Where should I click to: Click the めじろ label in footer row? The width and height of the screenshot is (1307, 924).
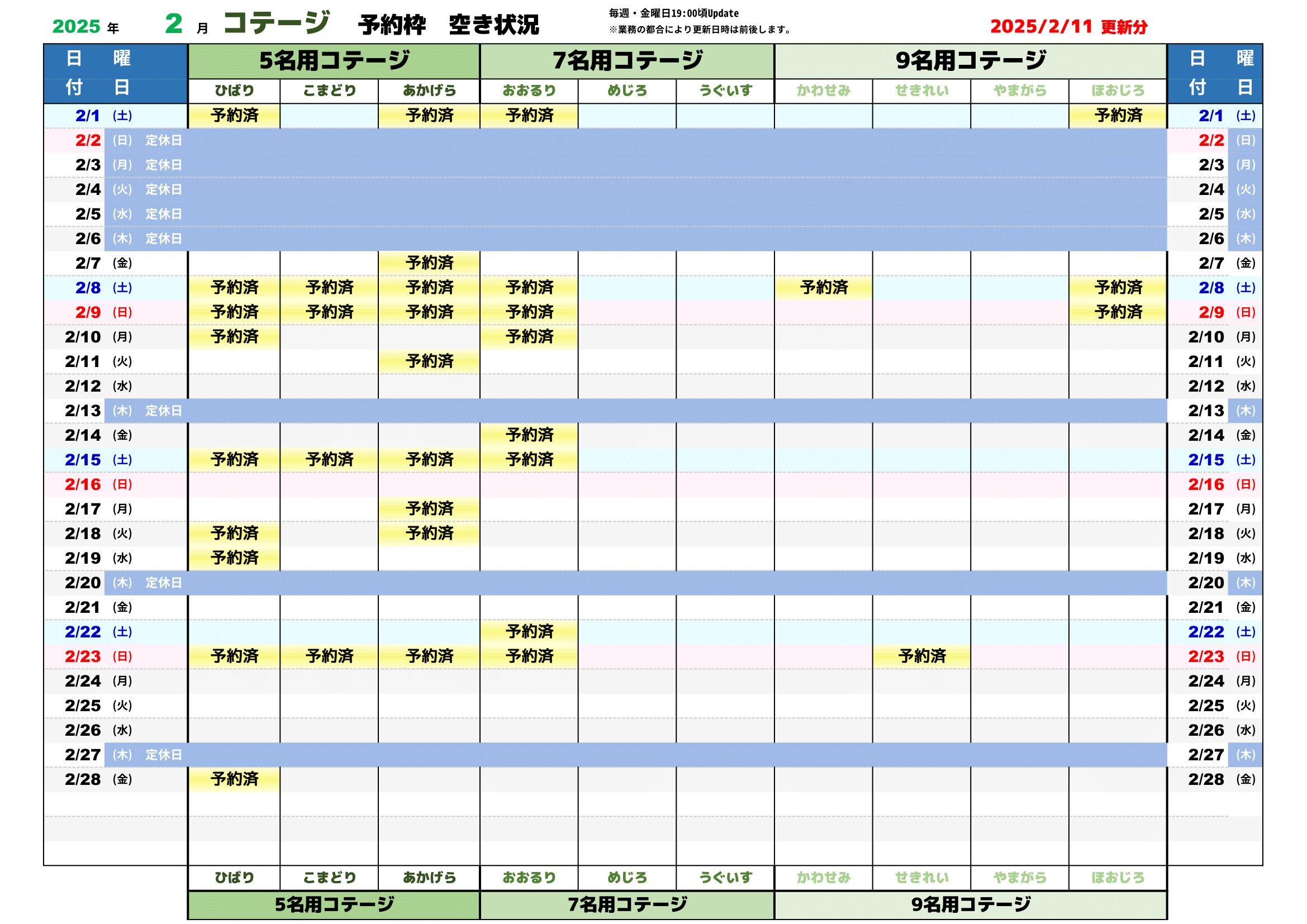pyautogui.click(x=628, y=878)
